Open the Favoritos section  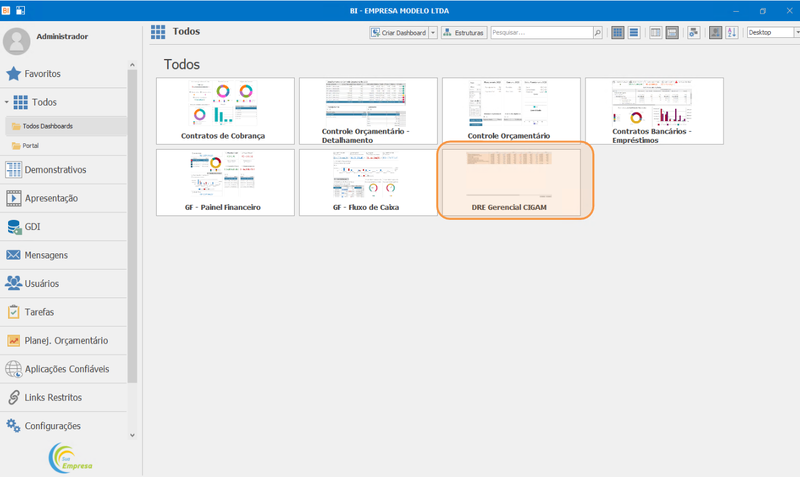coord(63,74)
